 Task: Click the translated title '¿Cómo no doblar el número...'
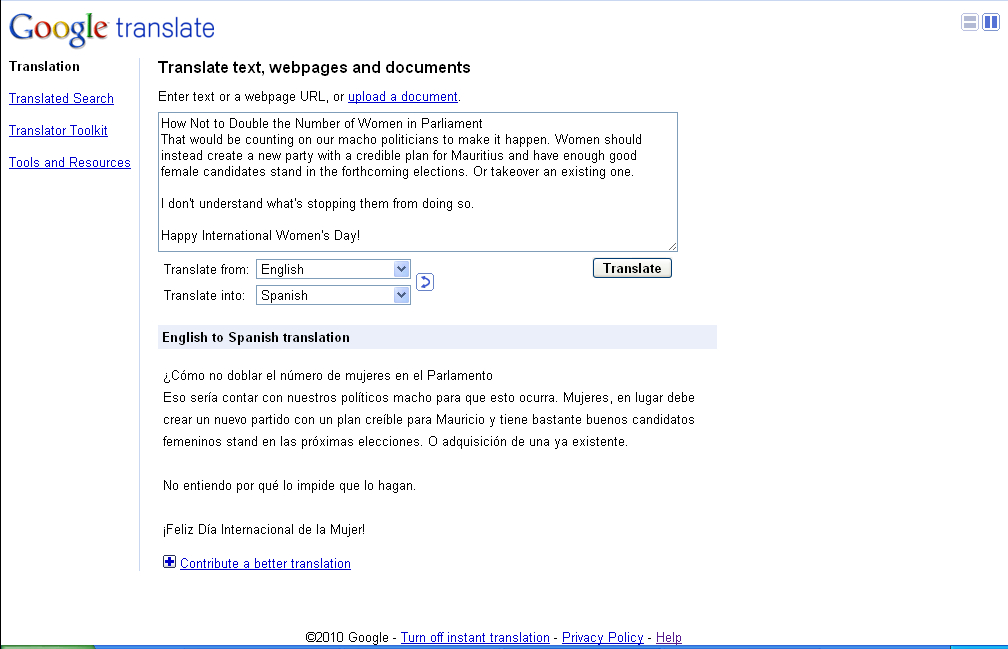click(x=328, y=376)
